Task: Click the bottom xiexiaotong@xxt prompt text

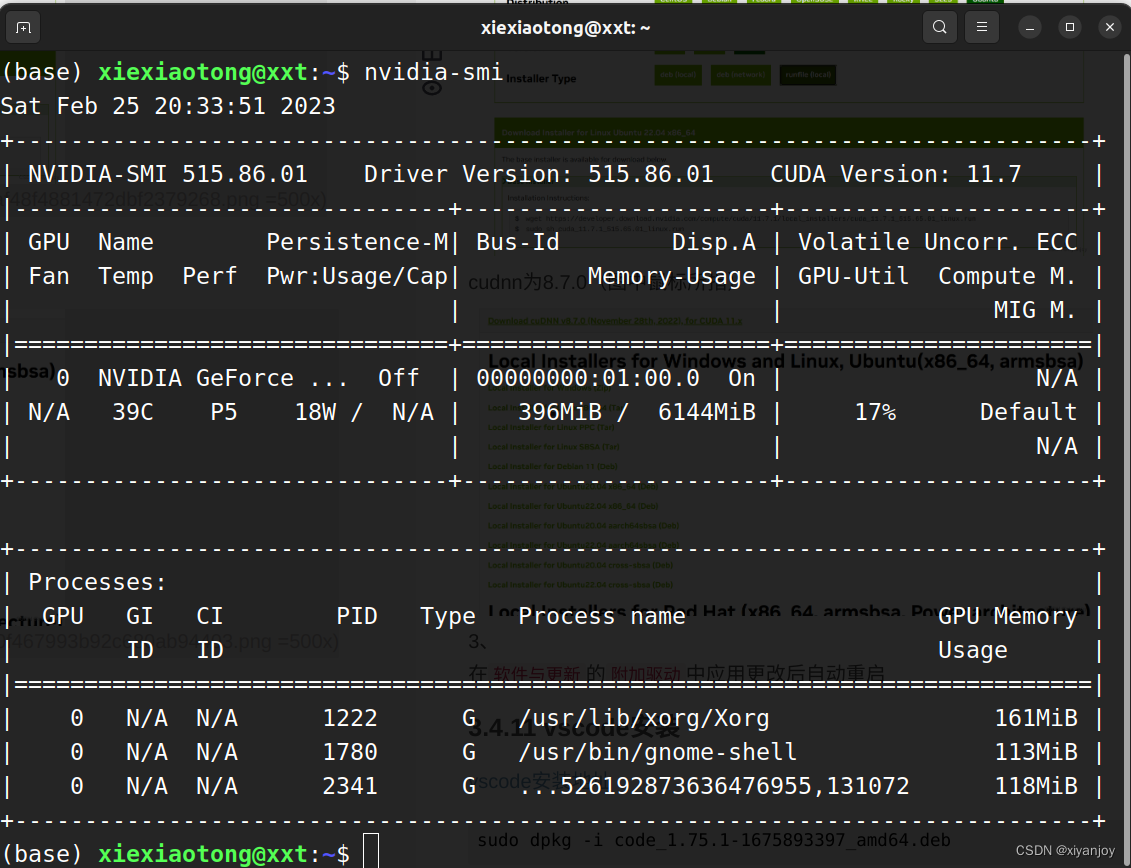Action: [203, 854]
